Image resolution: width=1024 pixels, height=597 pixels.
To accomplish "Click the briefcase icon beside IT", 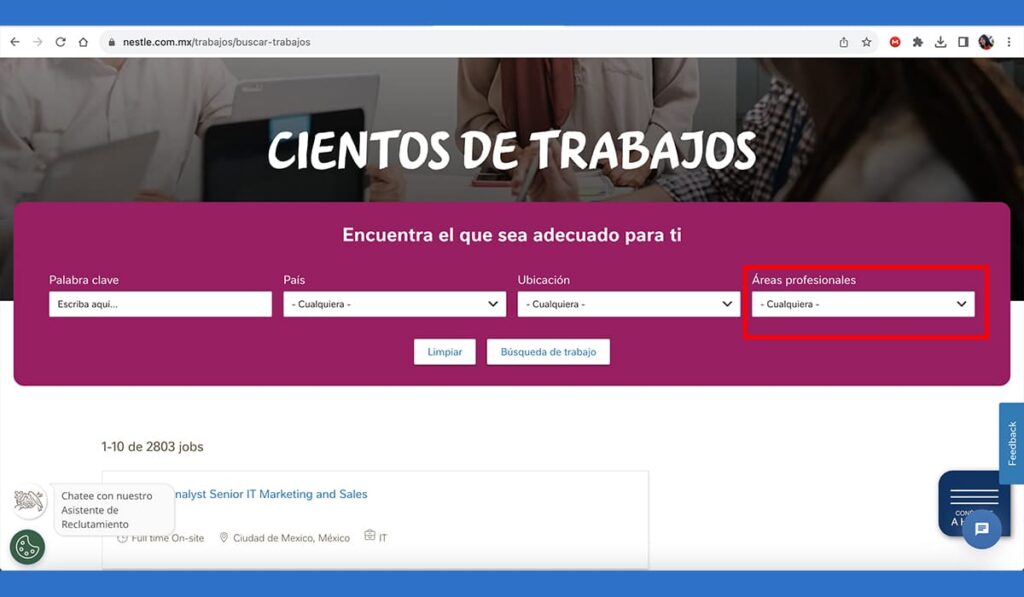I will click(370, 535).
